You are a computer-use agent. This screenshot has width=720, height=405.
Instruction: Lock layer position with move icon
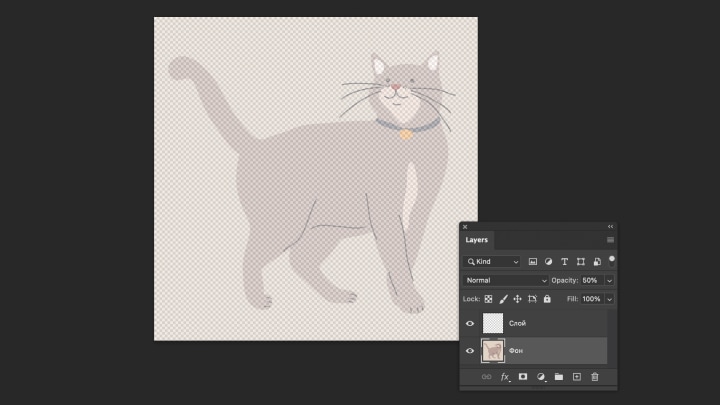(518, 299)
